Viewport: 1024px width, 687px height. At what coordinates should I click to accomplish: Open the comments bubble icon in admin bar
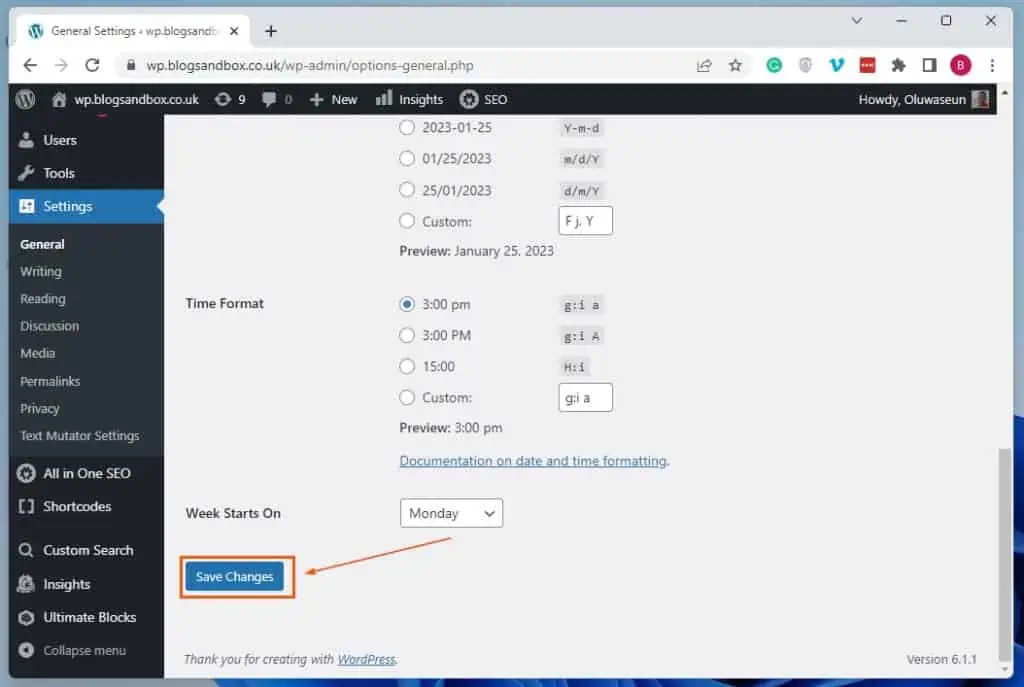tap(269, 99)
